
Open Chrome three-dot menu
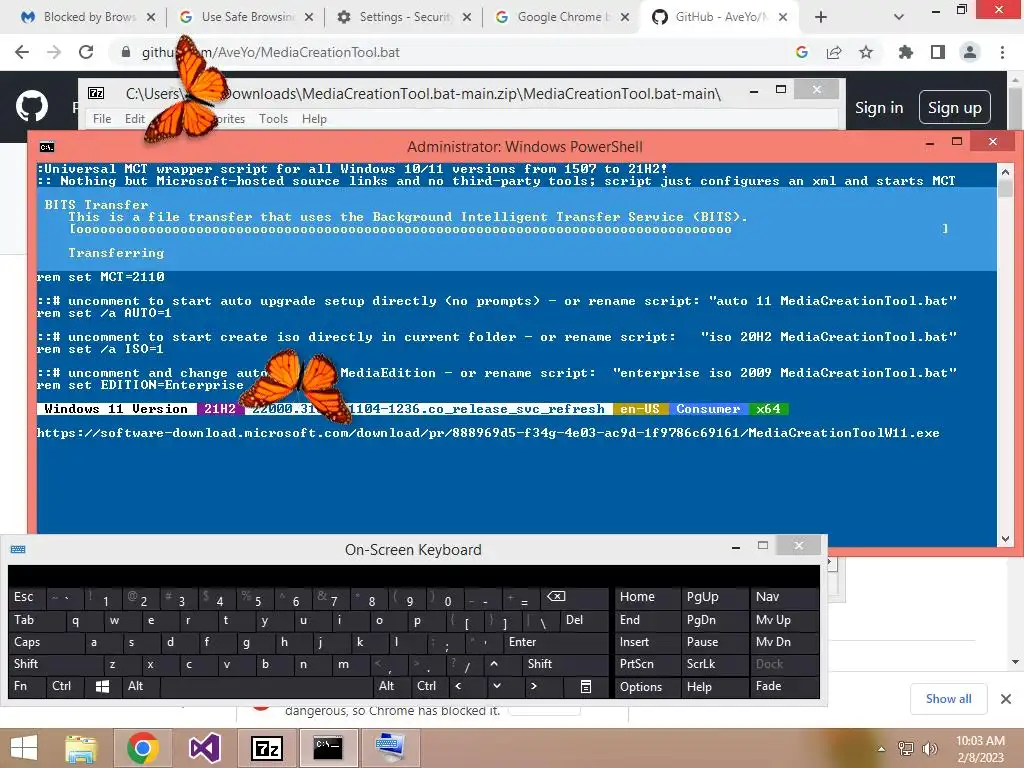[1002, 52]
